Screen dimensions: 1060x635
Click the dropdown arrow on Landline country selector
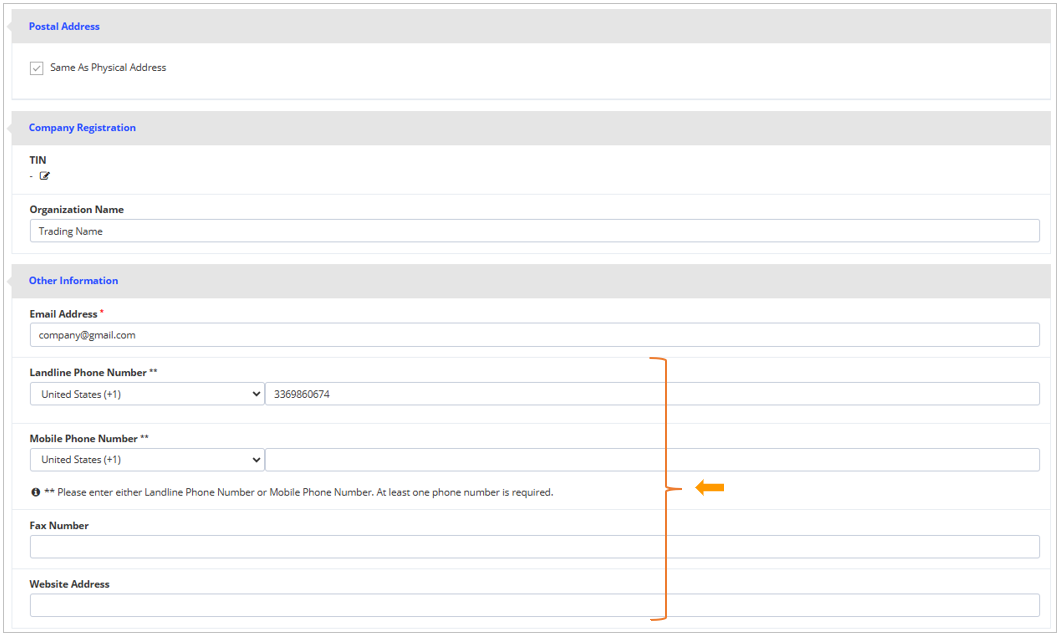[255, 393]
